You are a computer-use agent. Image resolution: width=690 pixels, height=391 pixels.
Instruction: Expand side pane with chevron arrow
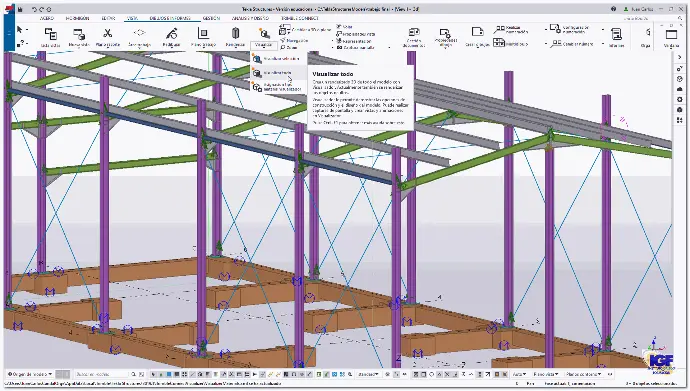coord(680,57)
